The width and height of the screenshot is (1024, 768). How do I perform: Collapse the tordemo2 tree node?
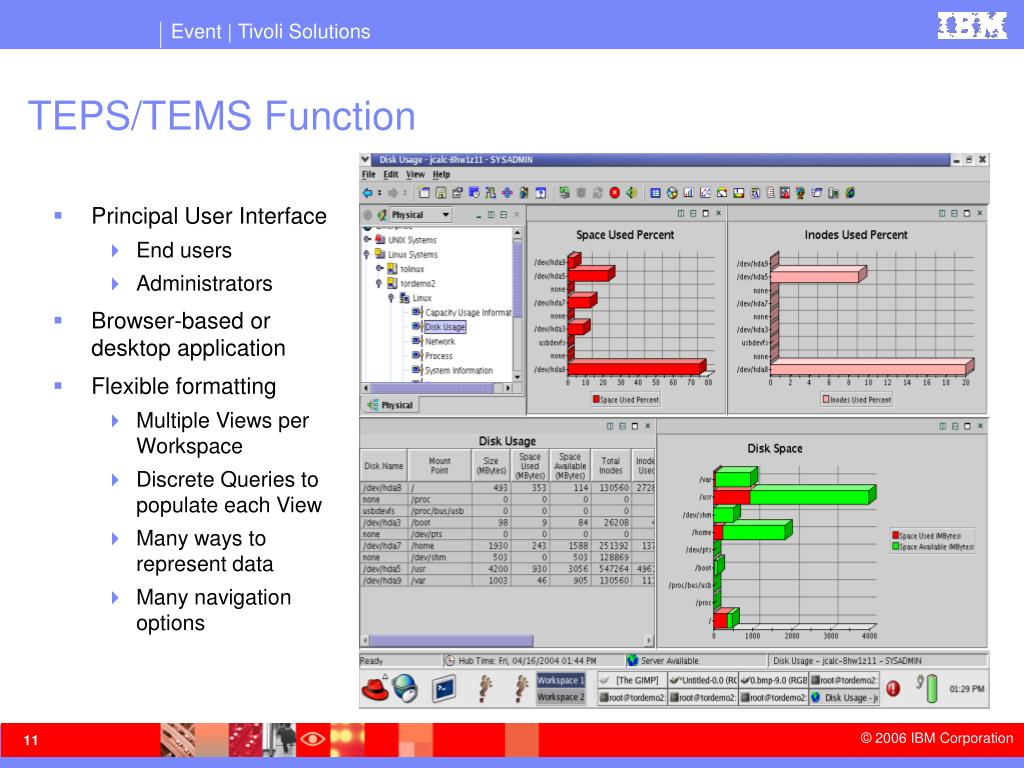379,283
